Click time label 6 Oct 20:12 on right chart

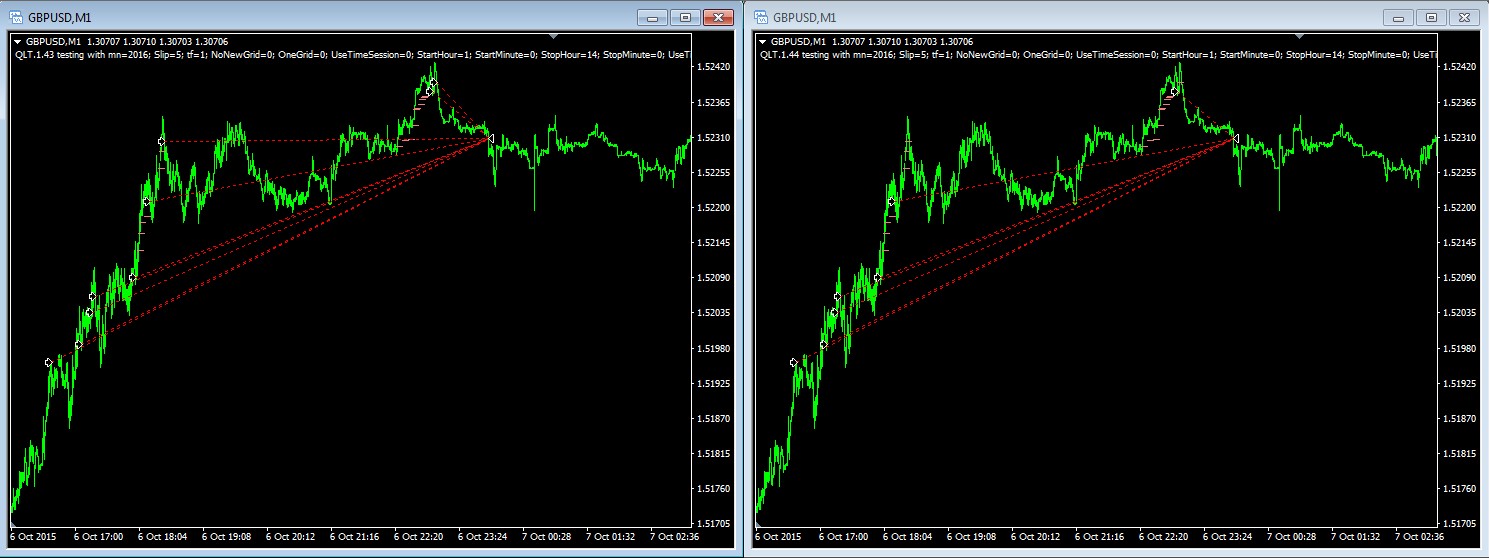click(1036, 537)
